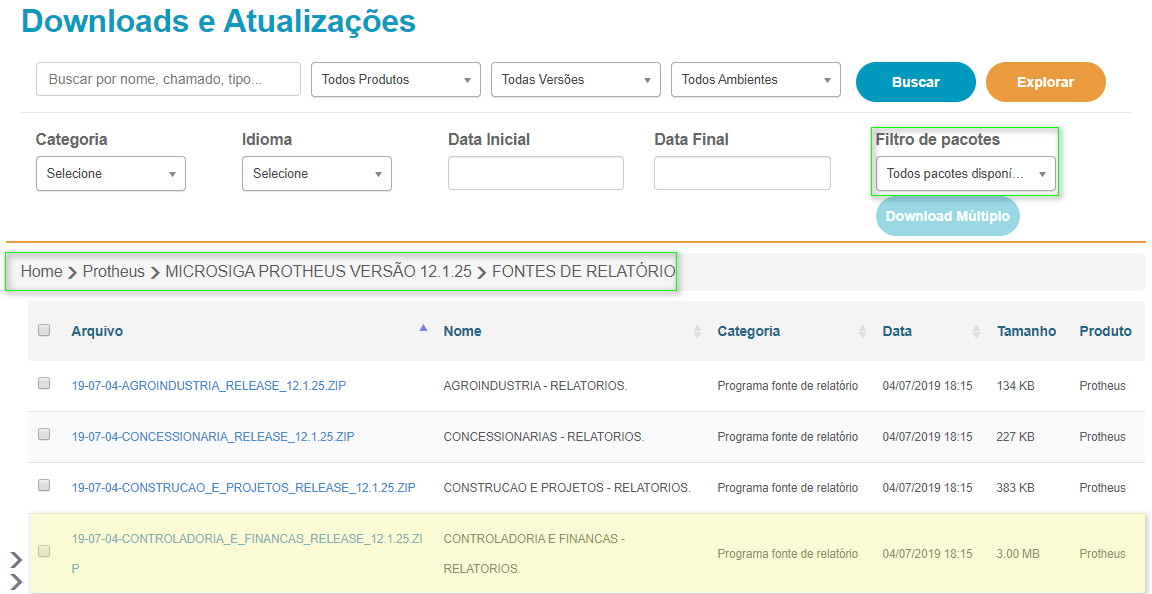Open FONTES DE RELATÓRIO breadcrumb
1152x594 pixels.
(583, 272)
